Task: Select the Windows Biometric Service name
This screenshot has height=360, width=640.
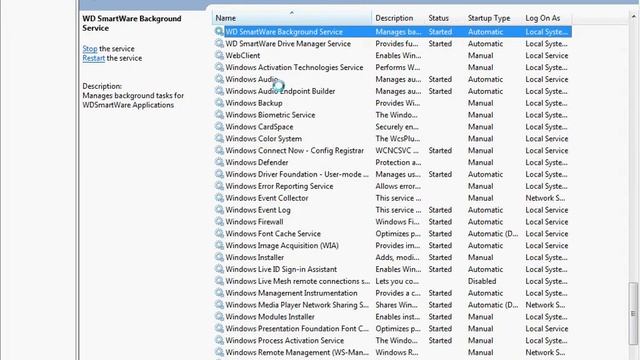Action: pyautogui.click(x=270, y=115)
